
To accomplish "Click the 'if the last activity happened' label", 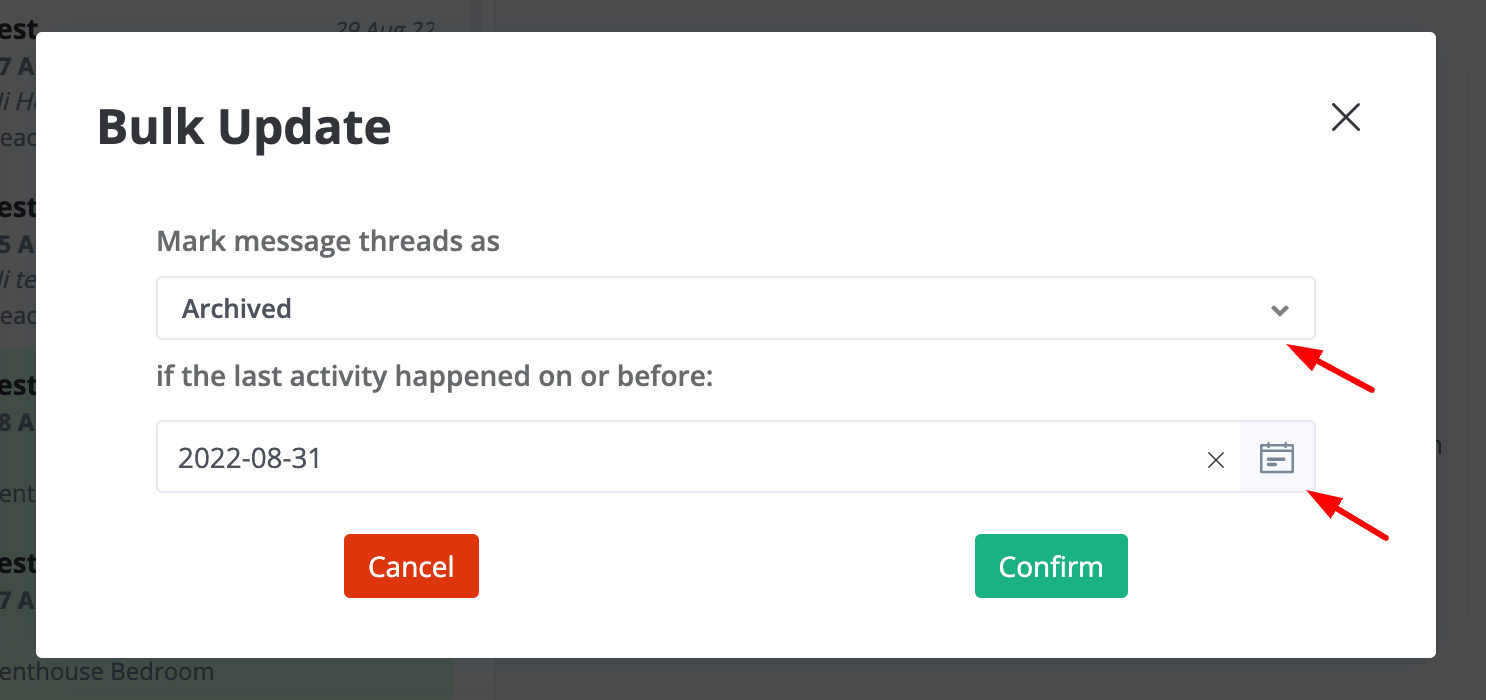I will (434, 377).
